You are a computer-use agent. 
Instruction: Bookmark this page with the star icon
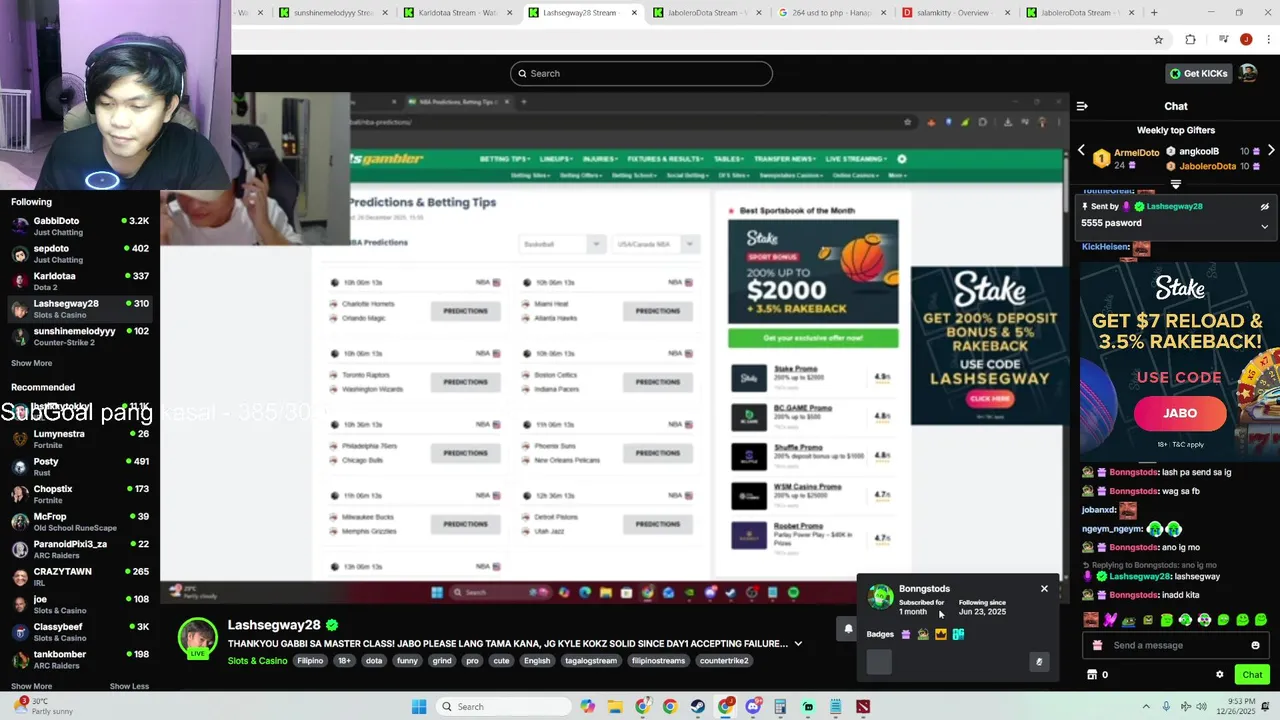(1158, 39)
